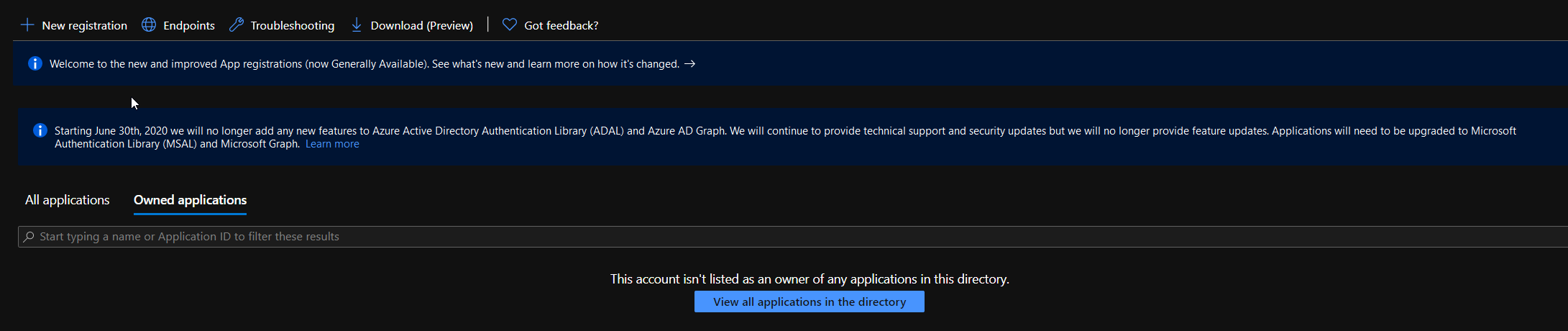The image size is (1568, 331).
Task: Click the plus icon for New registration
Action: pos(27,25)
